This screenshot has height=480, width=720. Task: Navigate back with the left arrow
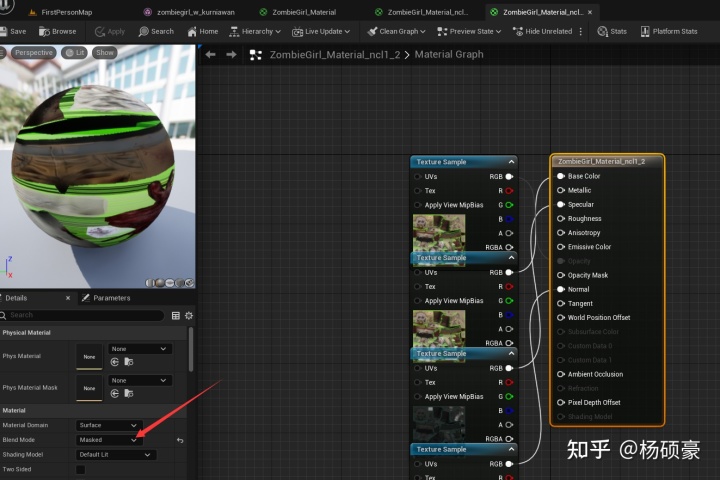click(x=210, y=55)
